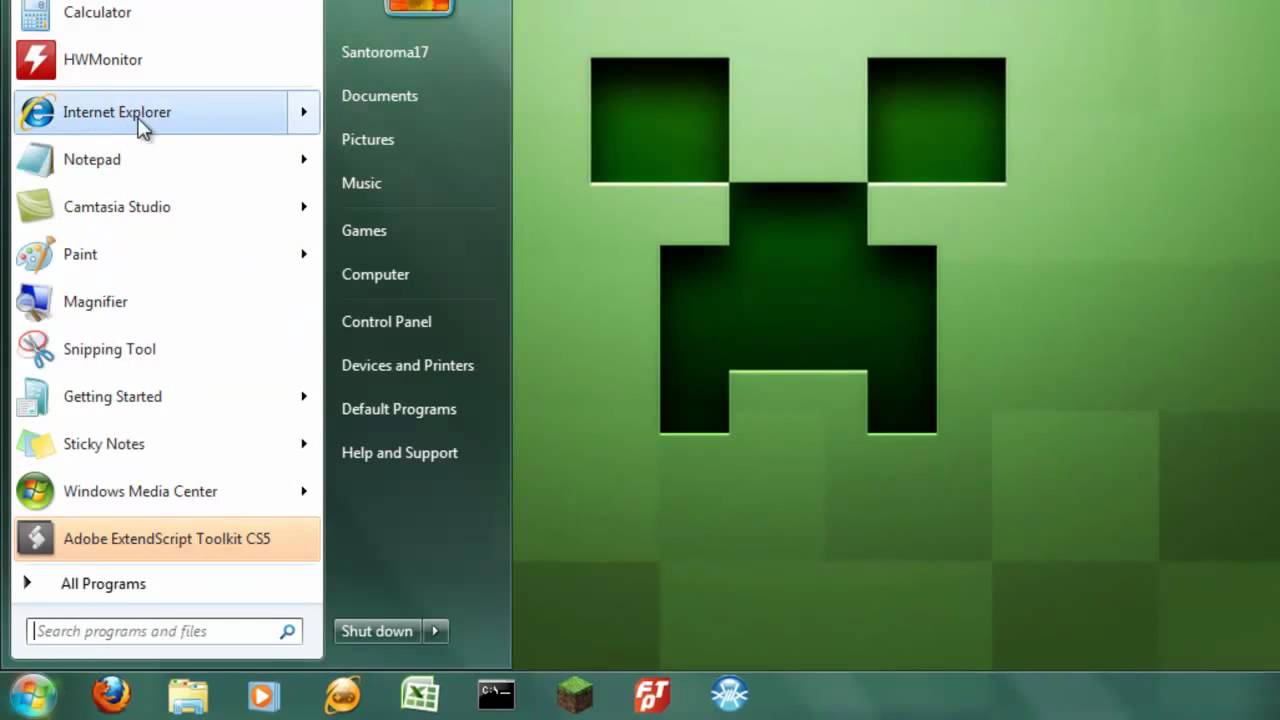This screenshot has height=720, width=1280.
Task: Open Firefox from the taskbar
Action: 111,694
